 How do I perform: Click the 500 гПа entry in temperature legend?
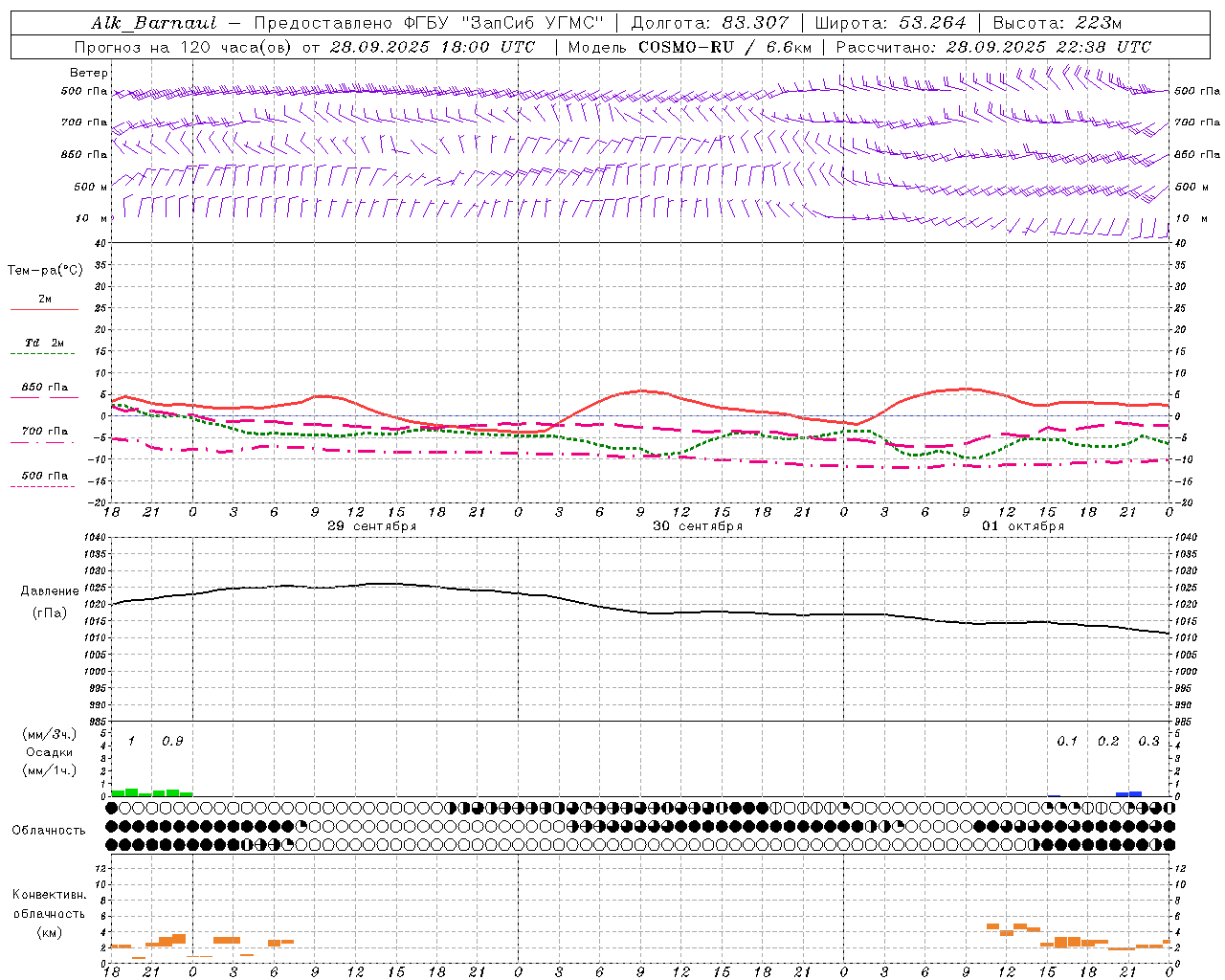pyautogui.click(x=45, y=476)
